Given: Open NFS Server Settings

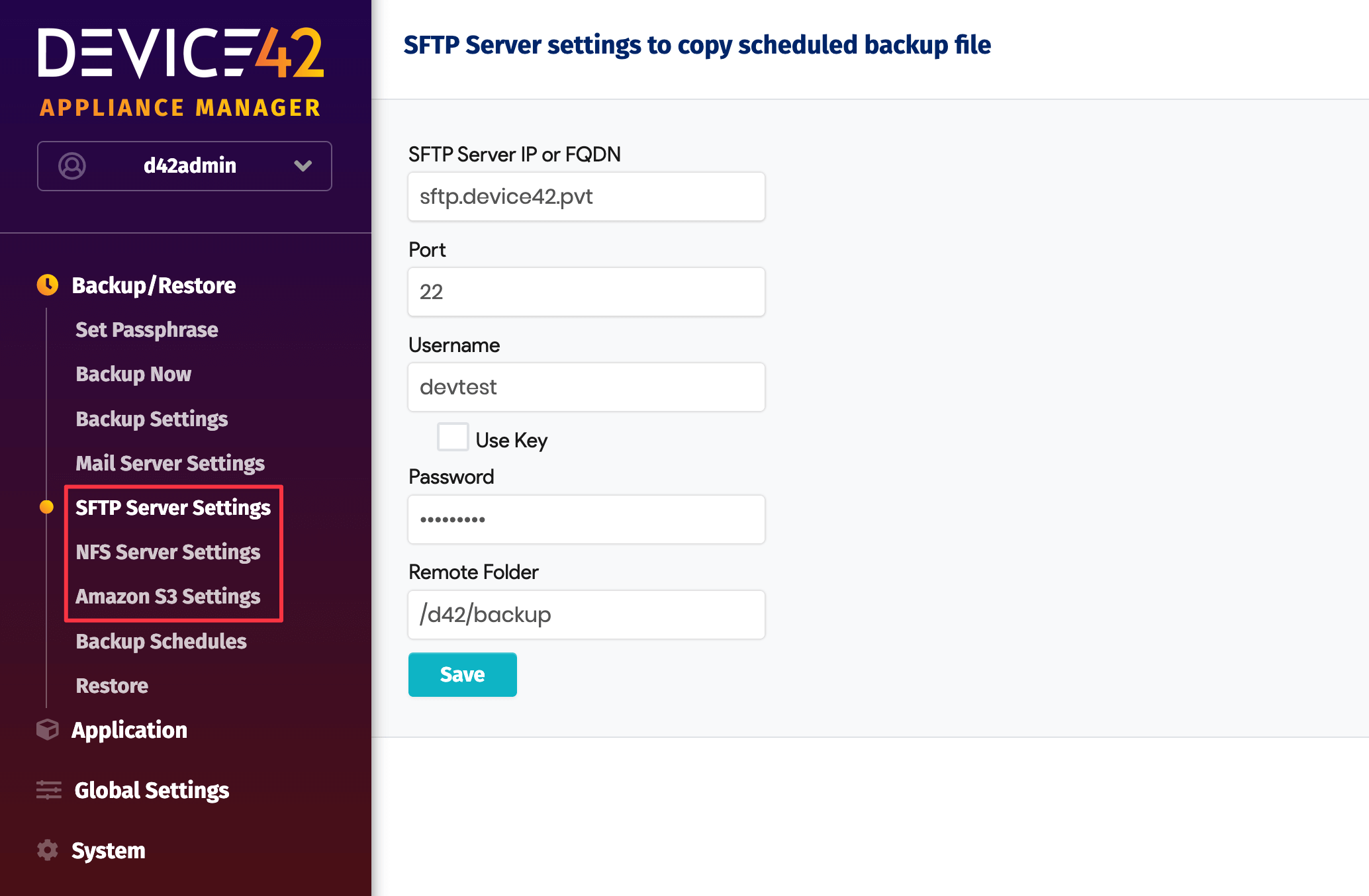Looking at the screenshot, I should click(168, 552).
